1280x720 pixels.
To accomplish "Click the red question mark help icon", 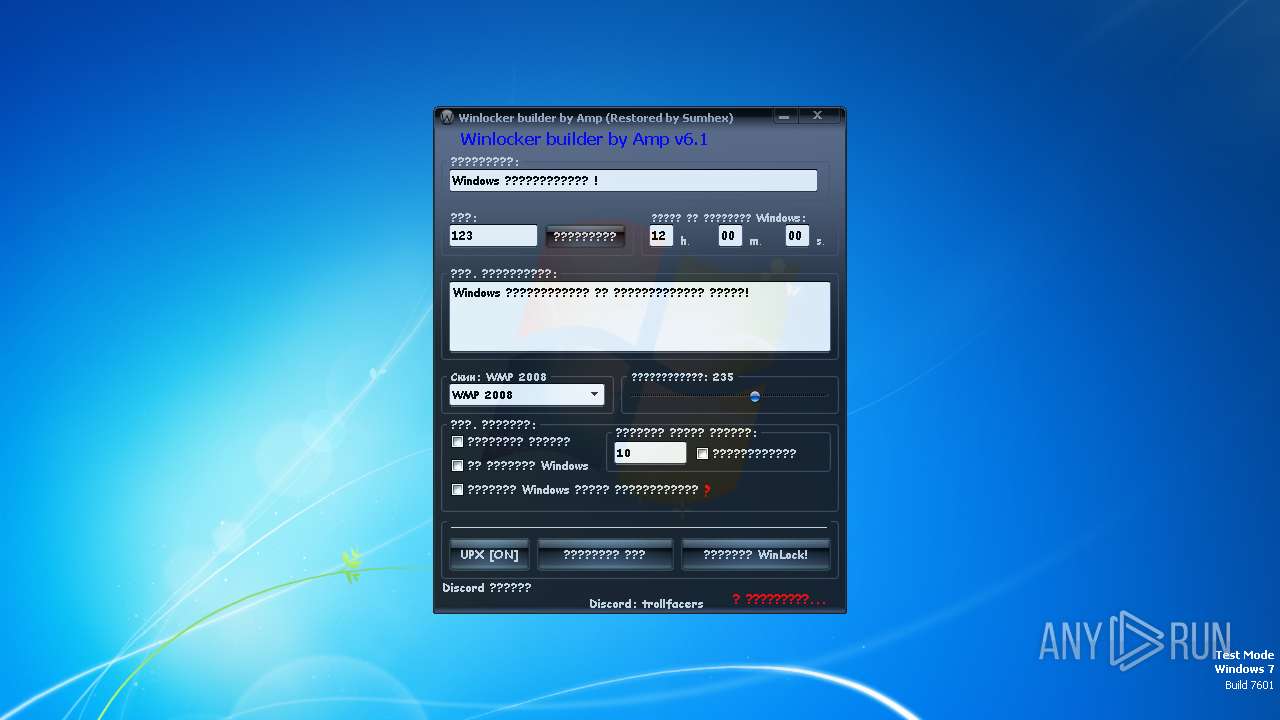I will [707, 490].
